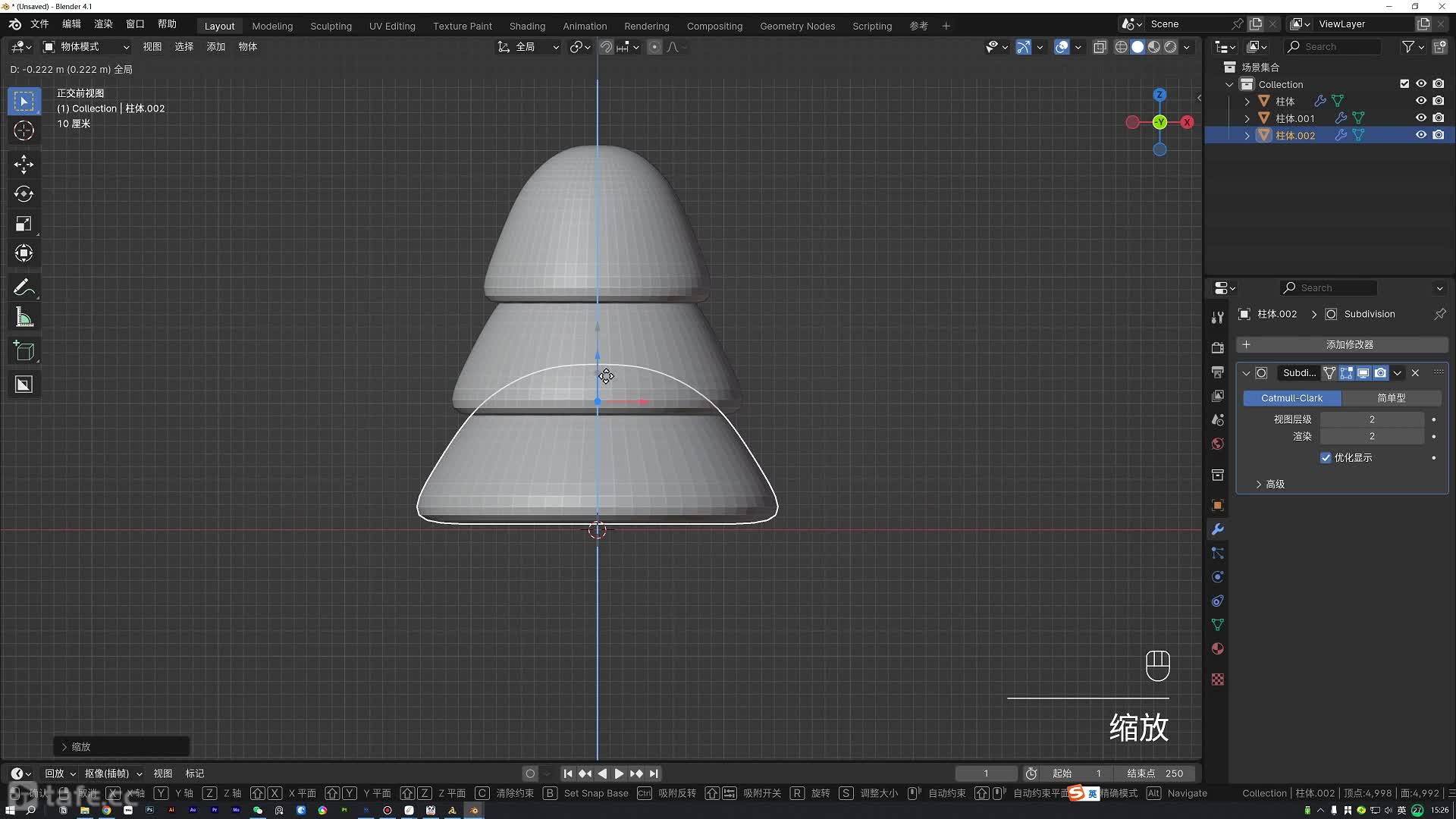Viewport: 1456px width, 819px height.
Task: Toggle X-ray view mode
Action: tap(1100, 47)
